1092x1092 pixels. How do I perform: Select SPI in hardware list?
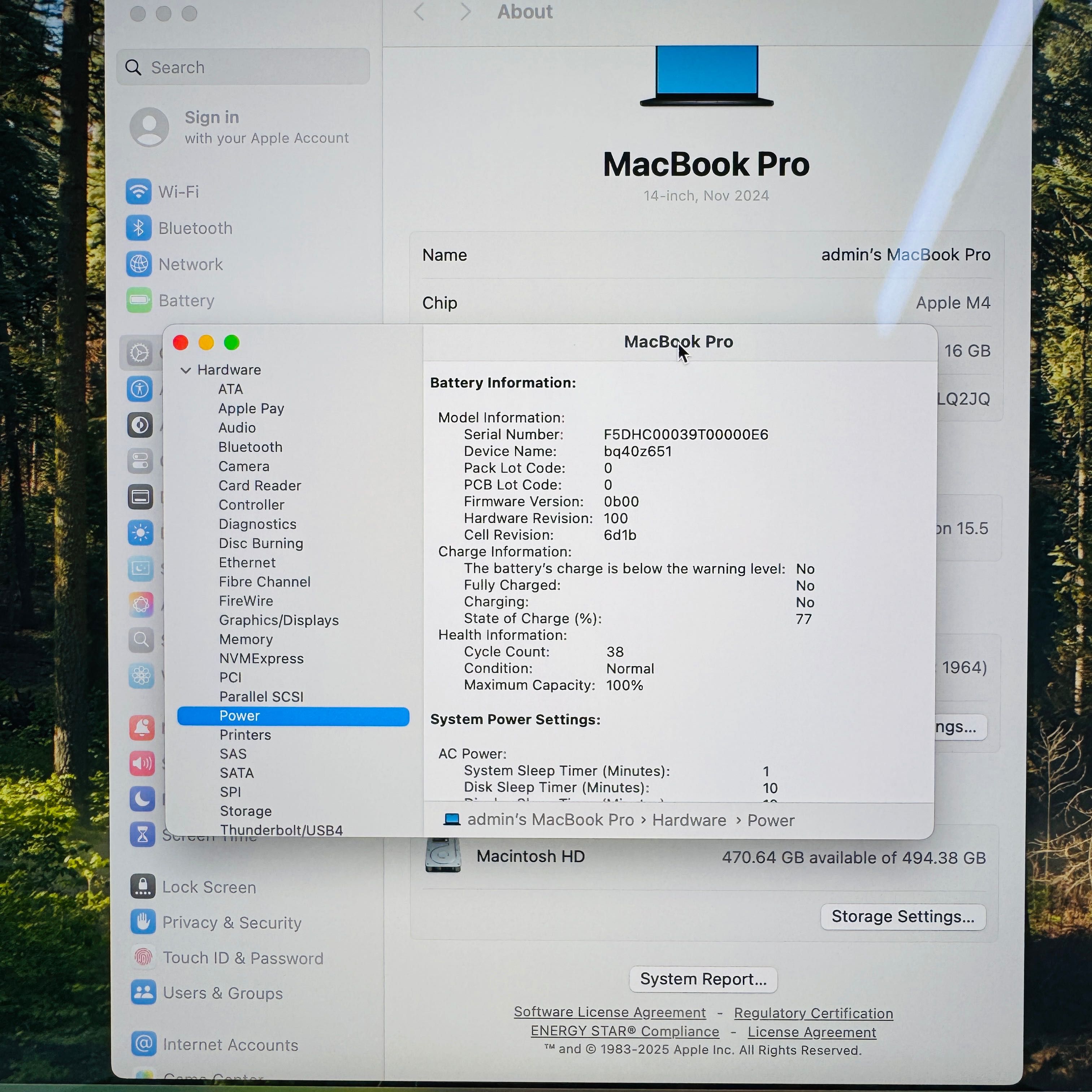tap(230, 792)
